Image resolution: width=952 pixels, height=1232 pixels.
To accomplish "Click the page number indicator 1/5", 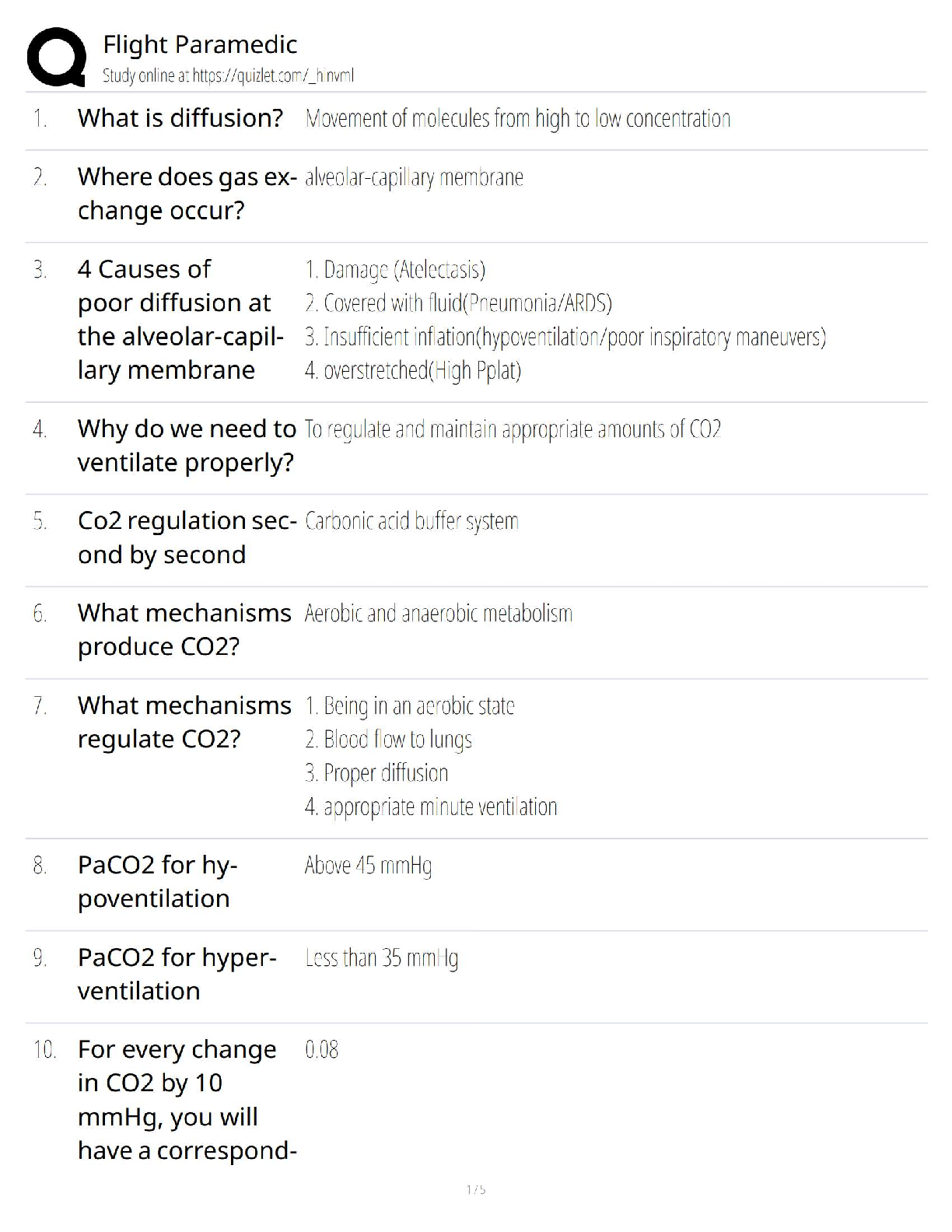I will (476, 1189).
